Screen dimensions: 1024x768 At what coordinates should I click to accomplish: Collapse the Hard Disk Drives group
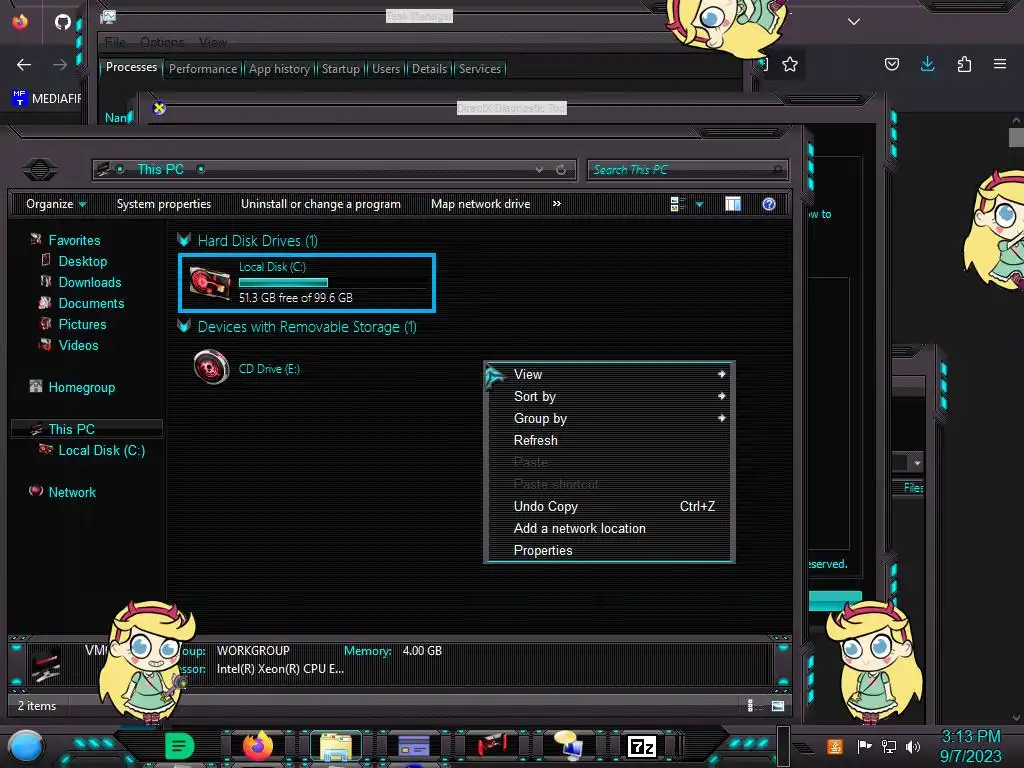pos(184,240)
